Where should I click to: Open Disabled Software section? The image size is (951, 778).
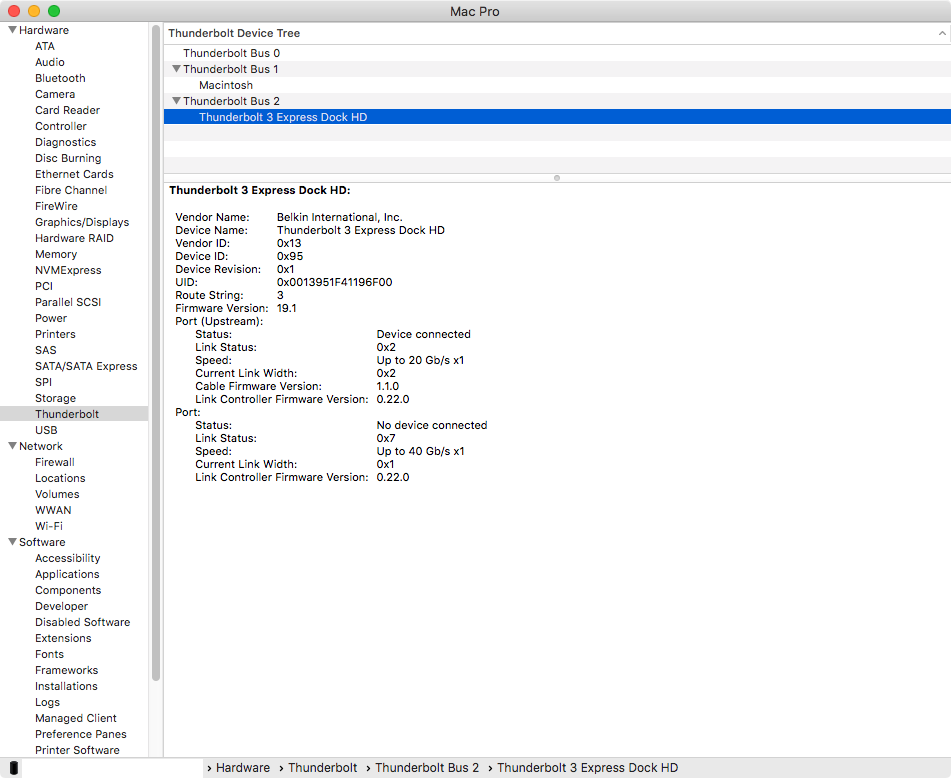82,622
